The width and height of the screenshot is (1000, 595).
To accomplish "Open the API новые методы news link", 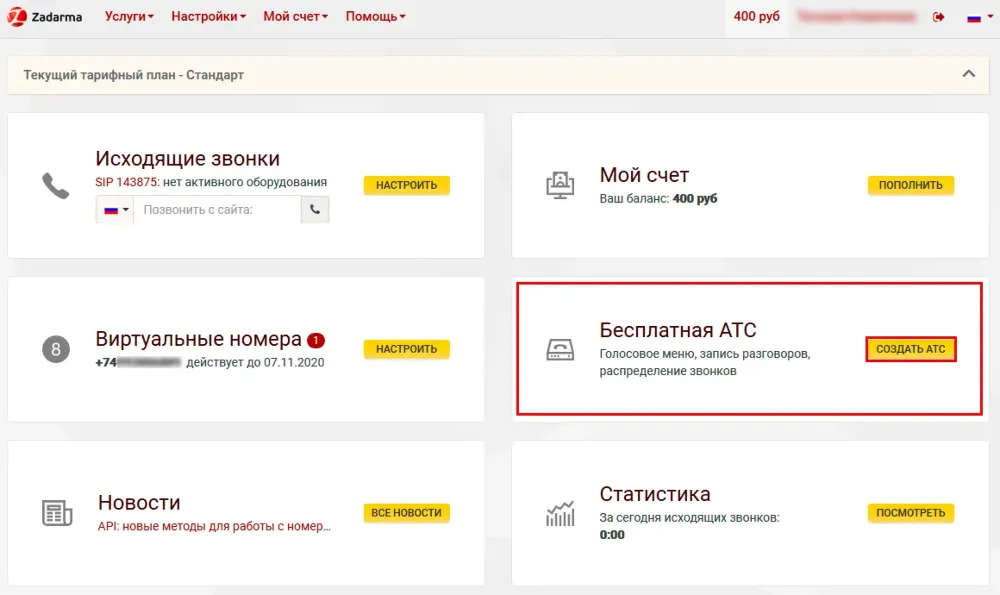I will coord(214,526).
